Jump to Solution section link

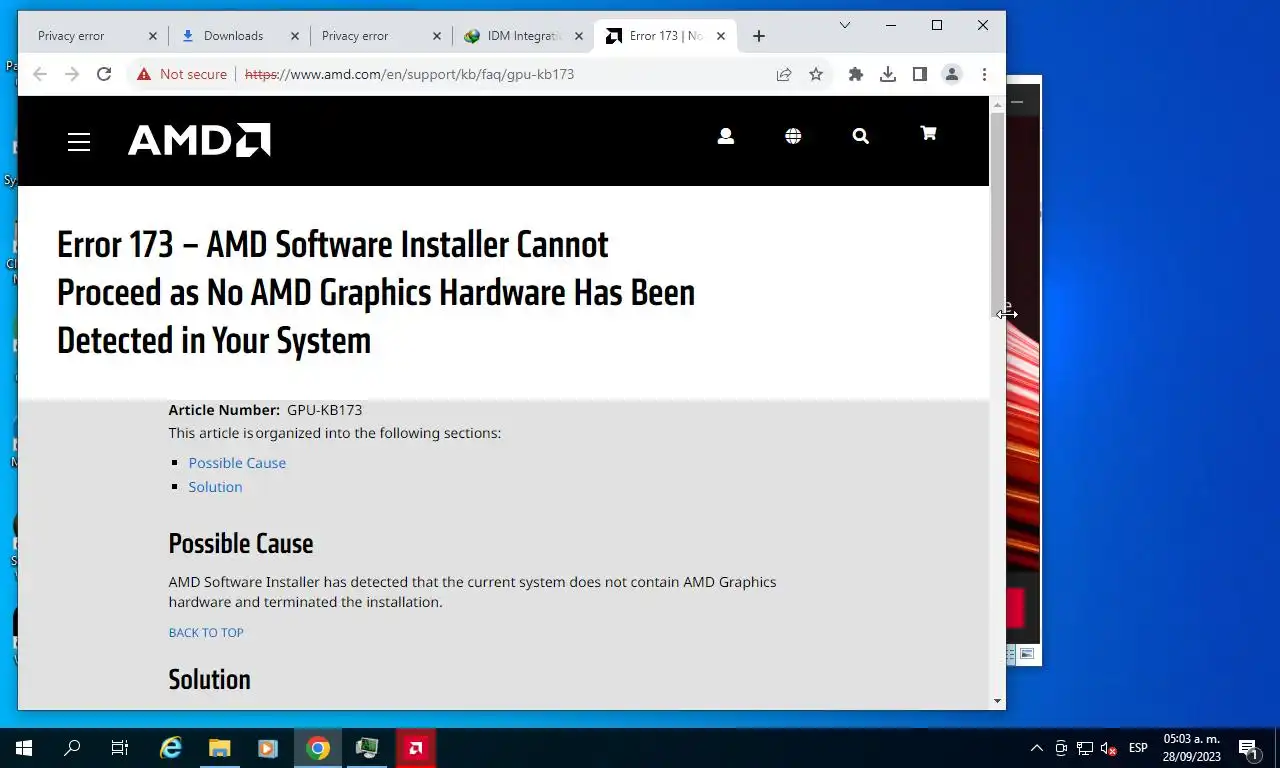(x=215, y=487)
